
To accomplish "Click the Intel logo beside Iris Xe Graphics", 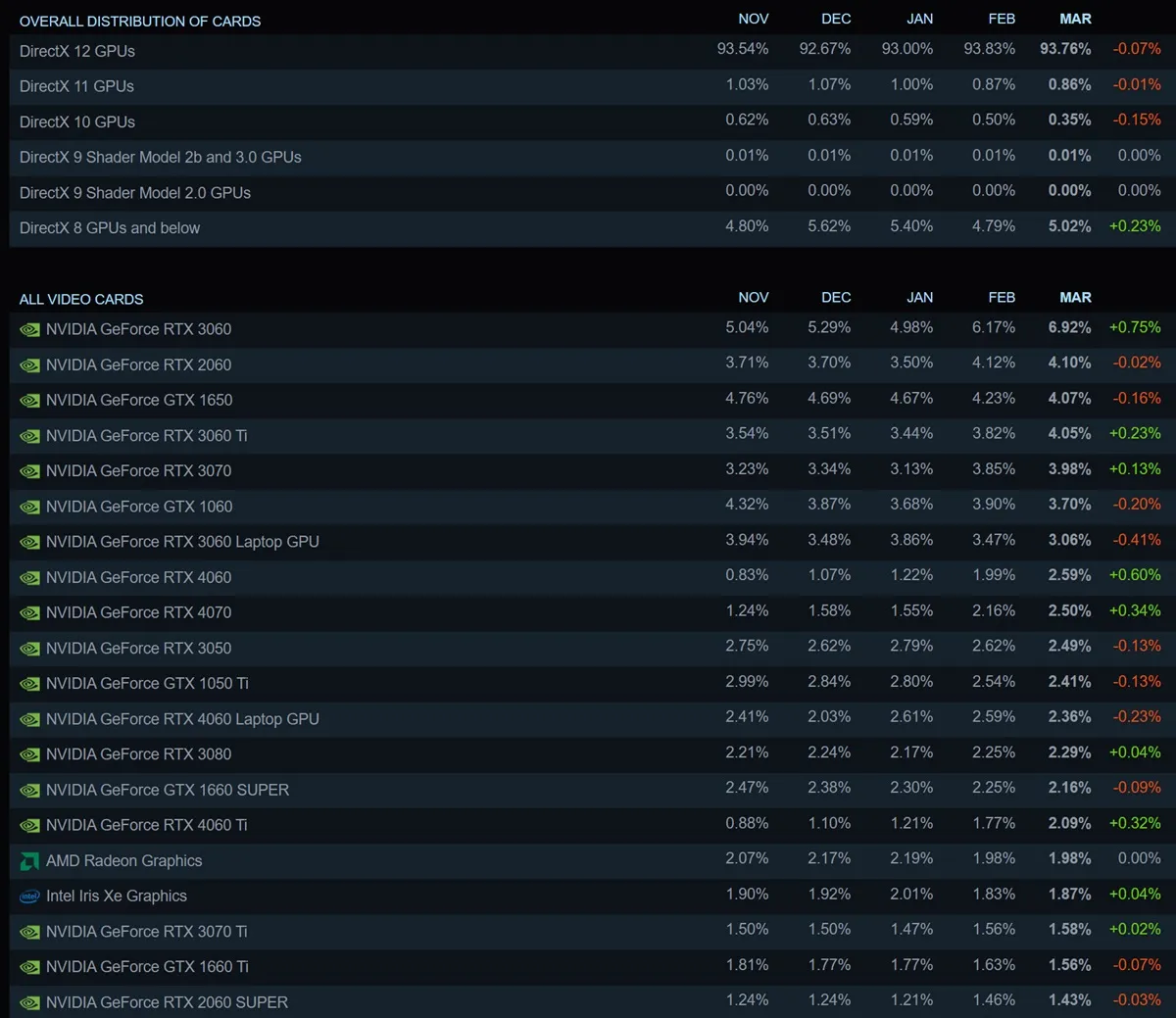I will [x=29, y=897].
